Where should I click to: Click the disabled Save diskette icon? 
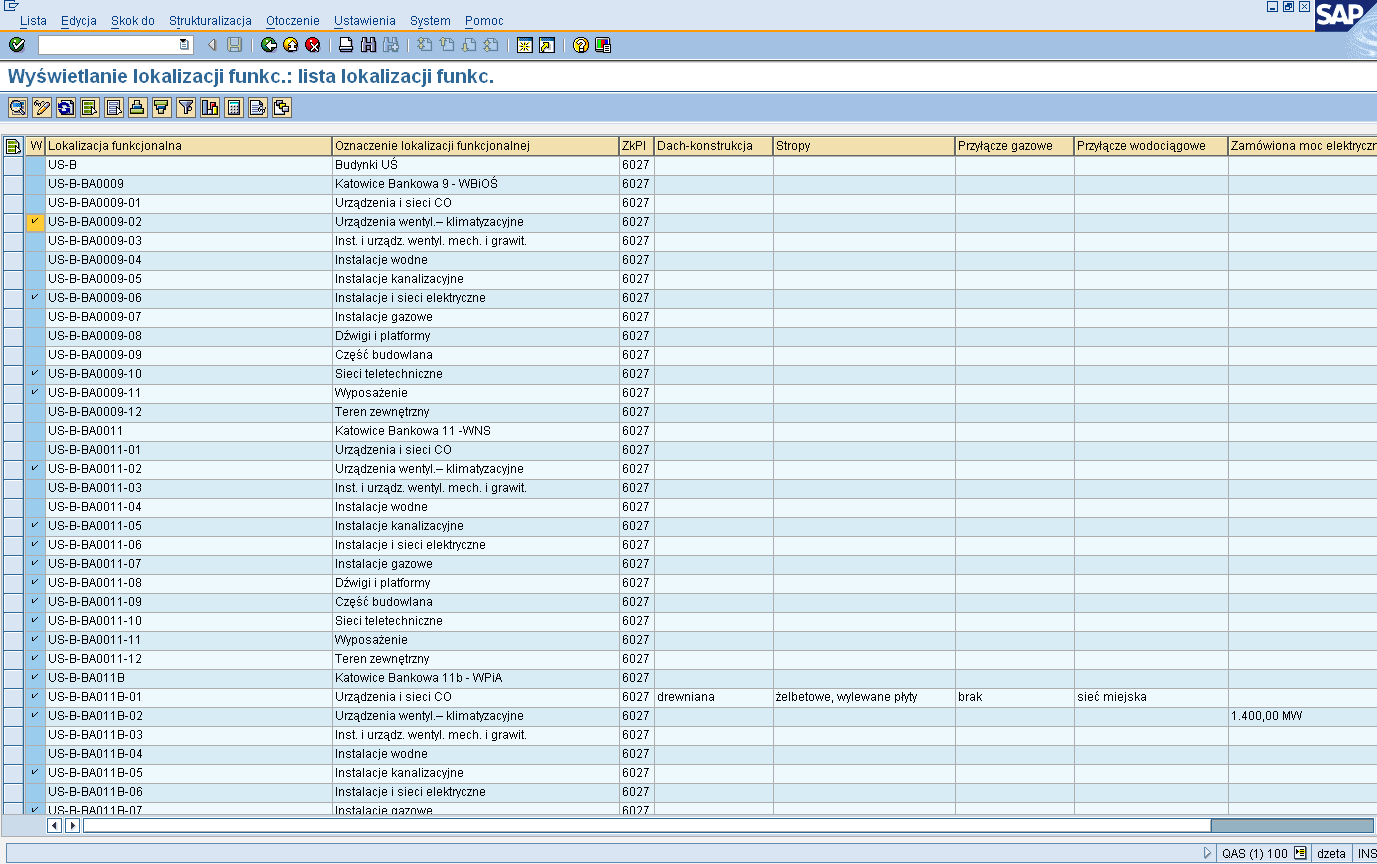pos(234,45)
